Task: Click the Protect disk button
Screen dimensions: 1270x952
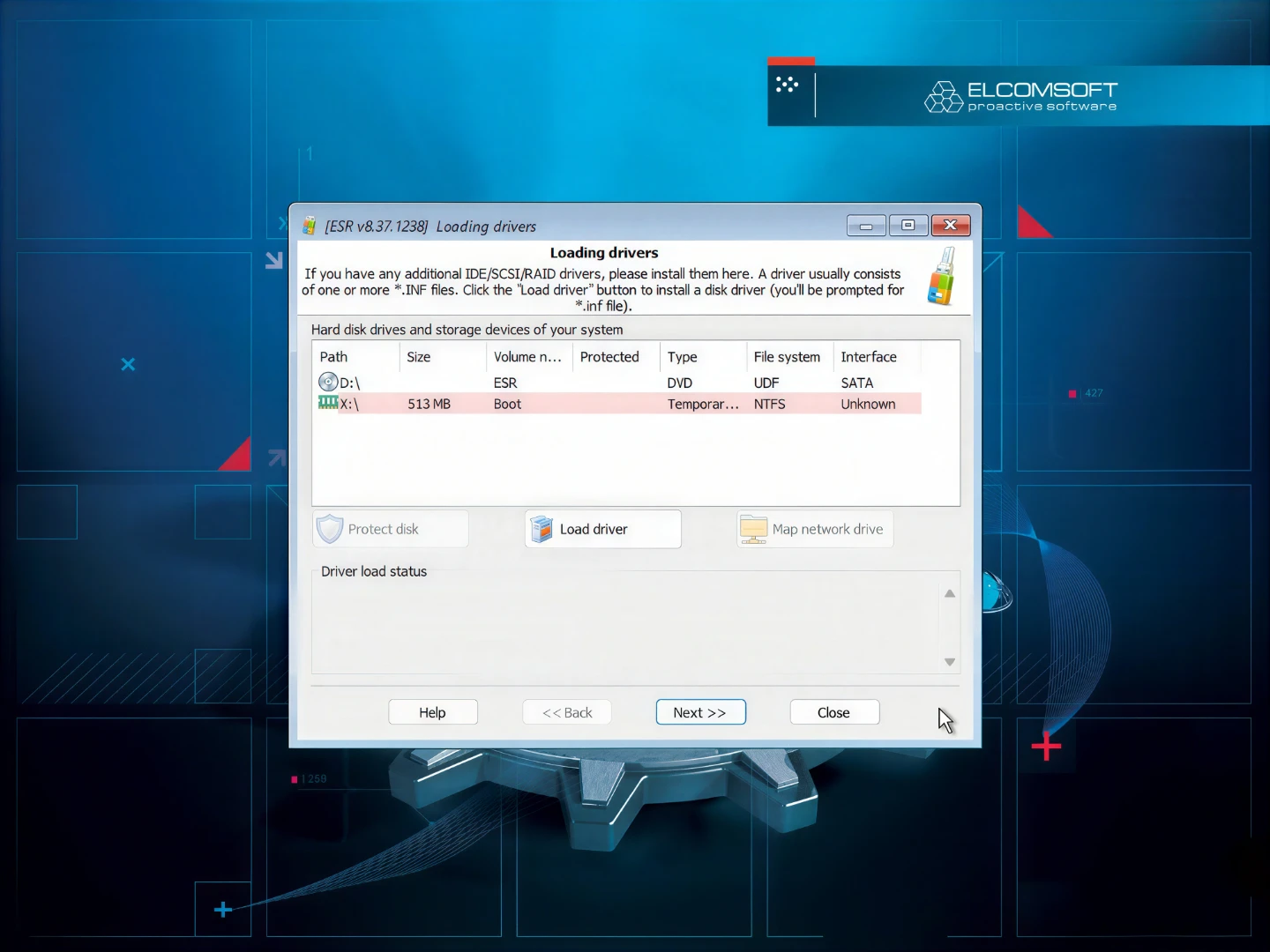Action: point(391,529)
